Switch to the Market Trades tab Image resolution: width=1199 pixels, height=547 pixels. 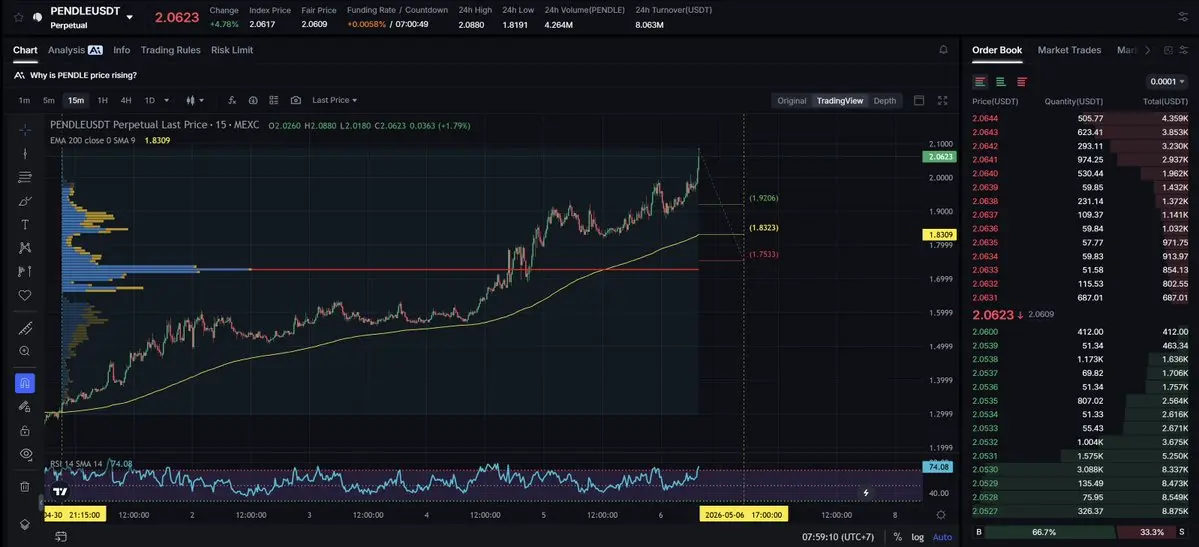pos(1069,50)
